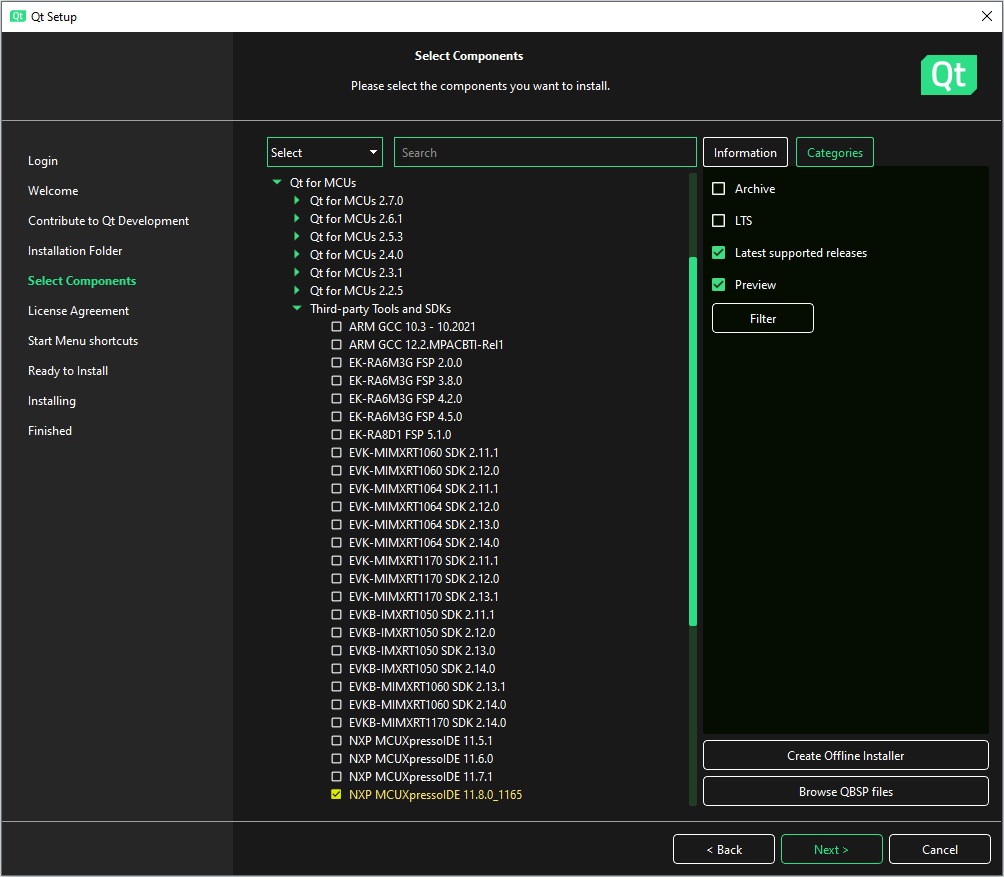Enable the LTS filter checkbox
1004x877 pixels.
(x=718, y=220)
